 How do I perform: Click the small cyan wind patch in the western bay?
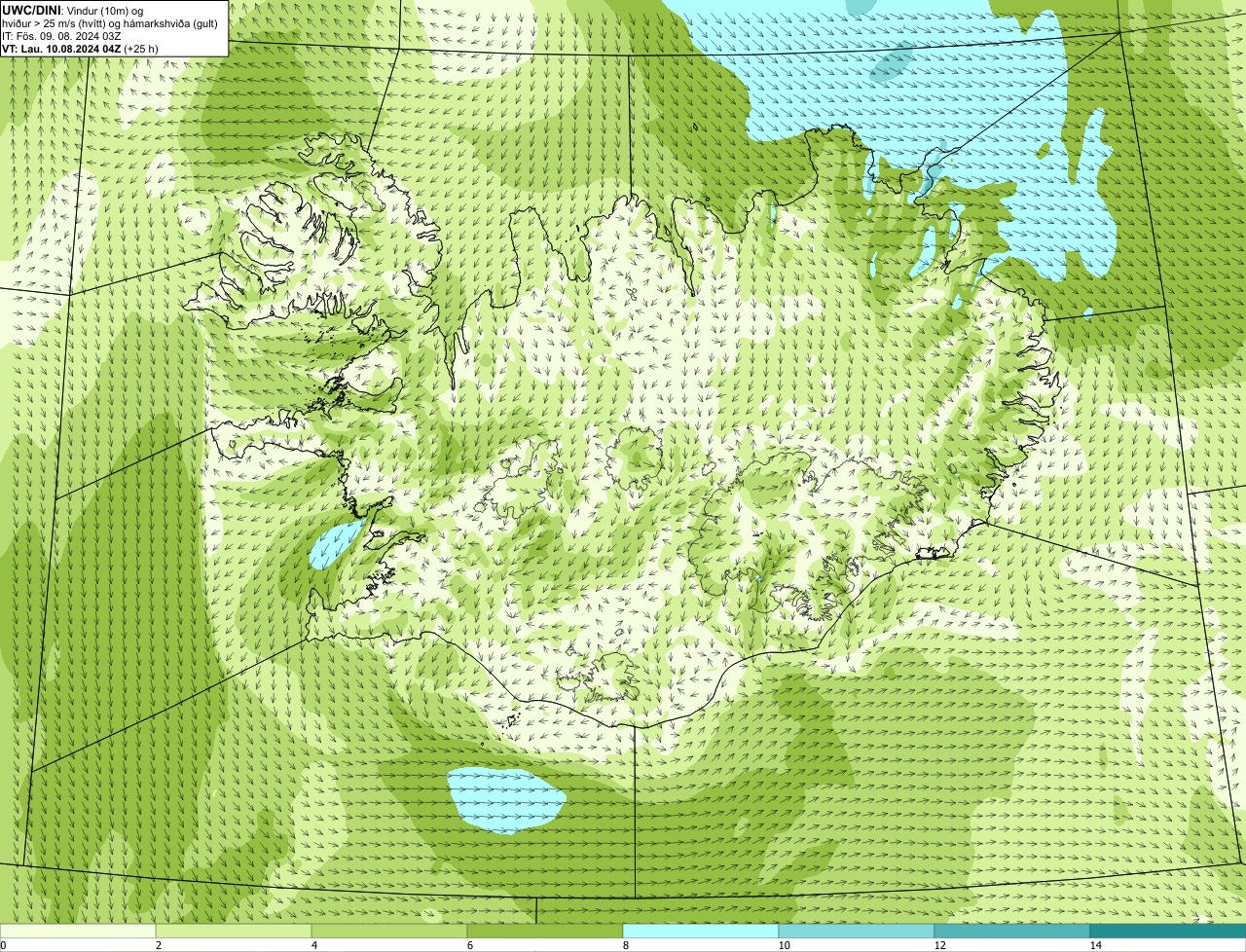tap(335, 545)
